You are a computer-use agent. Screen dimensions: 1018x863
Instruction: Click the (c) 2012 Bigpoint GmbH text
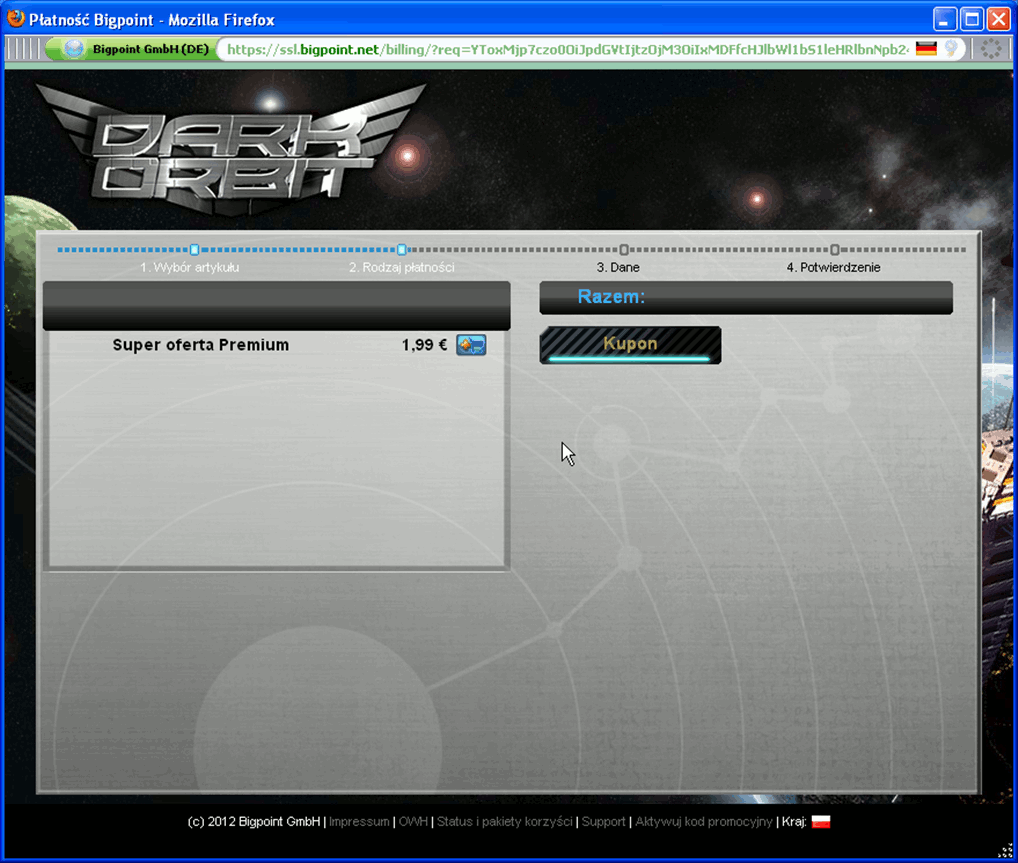tap(253, 821)
